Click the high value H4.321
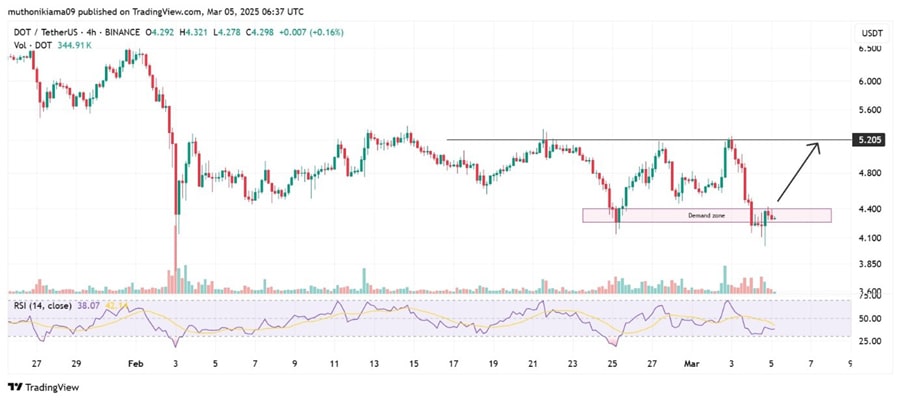Screen dimensions: 900x400 [x=195, y=33]
